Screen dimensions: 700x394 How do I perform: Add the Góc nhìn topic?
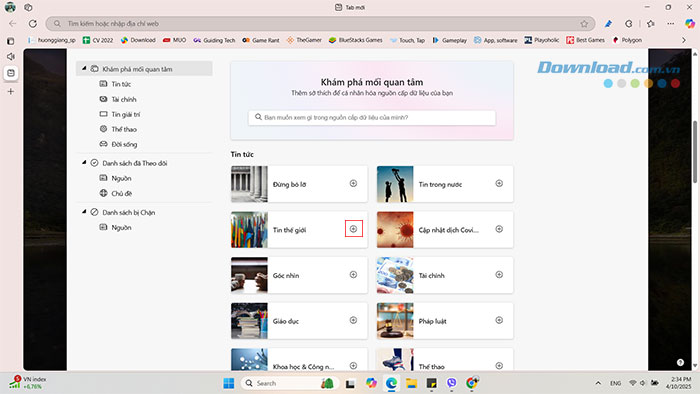point(353,274)
